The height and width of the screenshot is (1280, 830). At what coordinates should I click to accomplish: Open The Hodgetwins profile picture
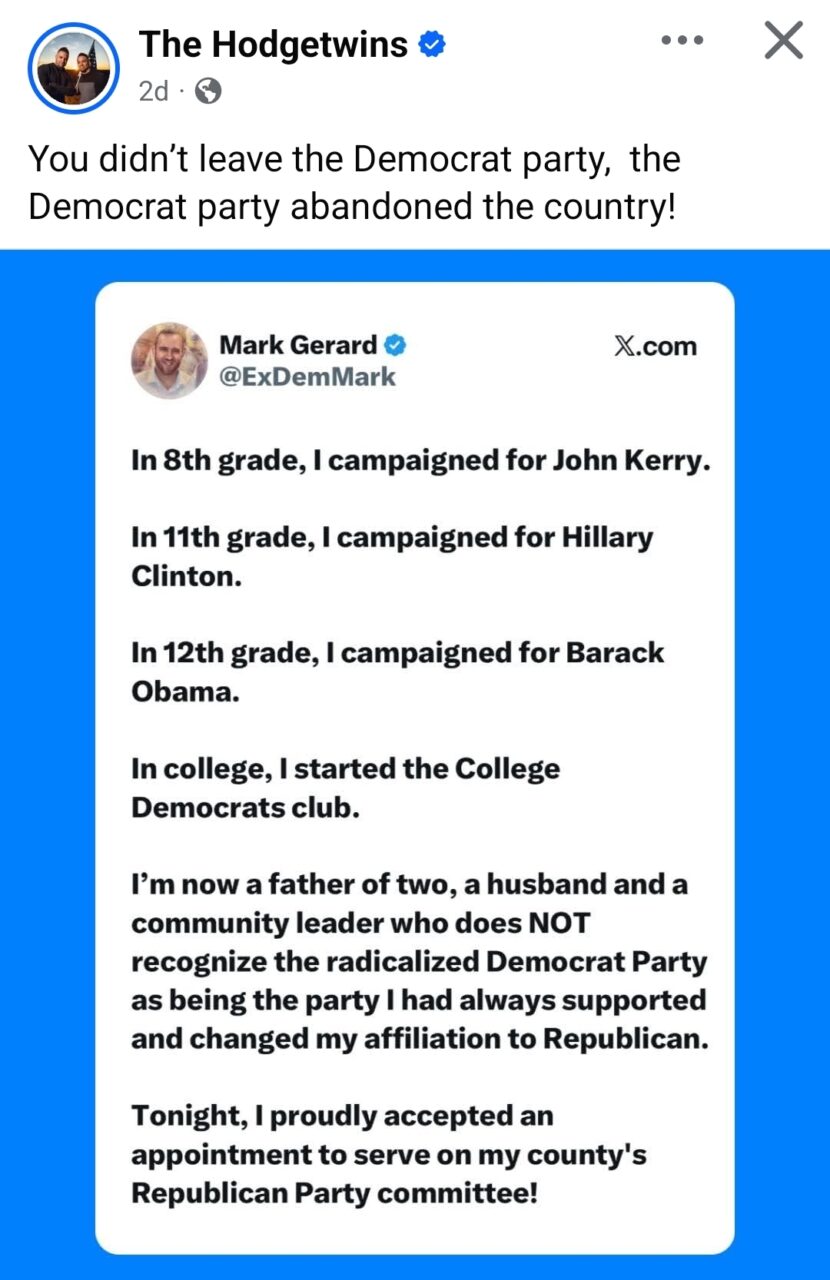[x=73, y=67]
